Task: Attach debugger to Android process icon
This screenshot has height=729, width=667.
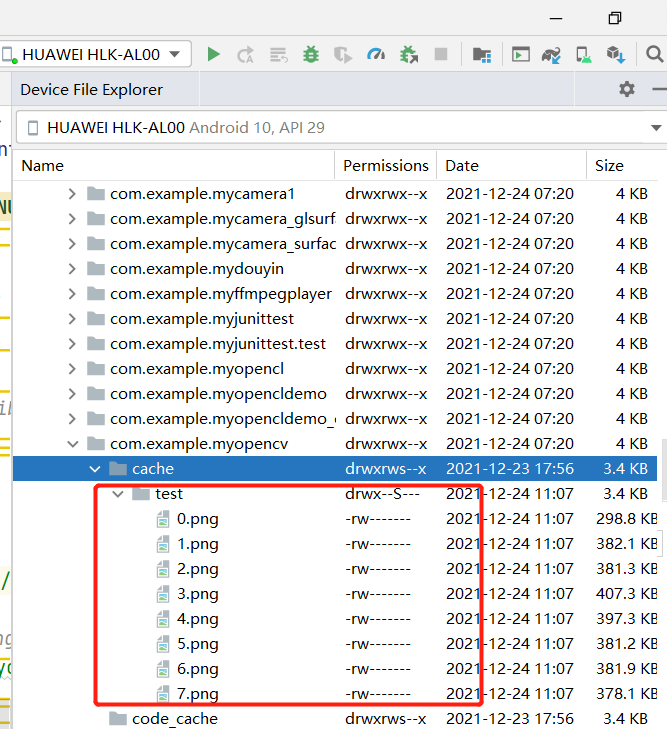Action: (409, 54)
